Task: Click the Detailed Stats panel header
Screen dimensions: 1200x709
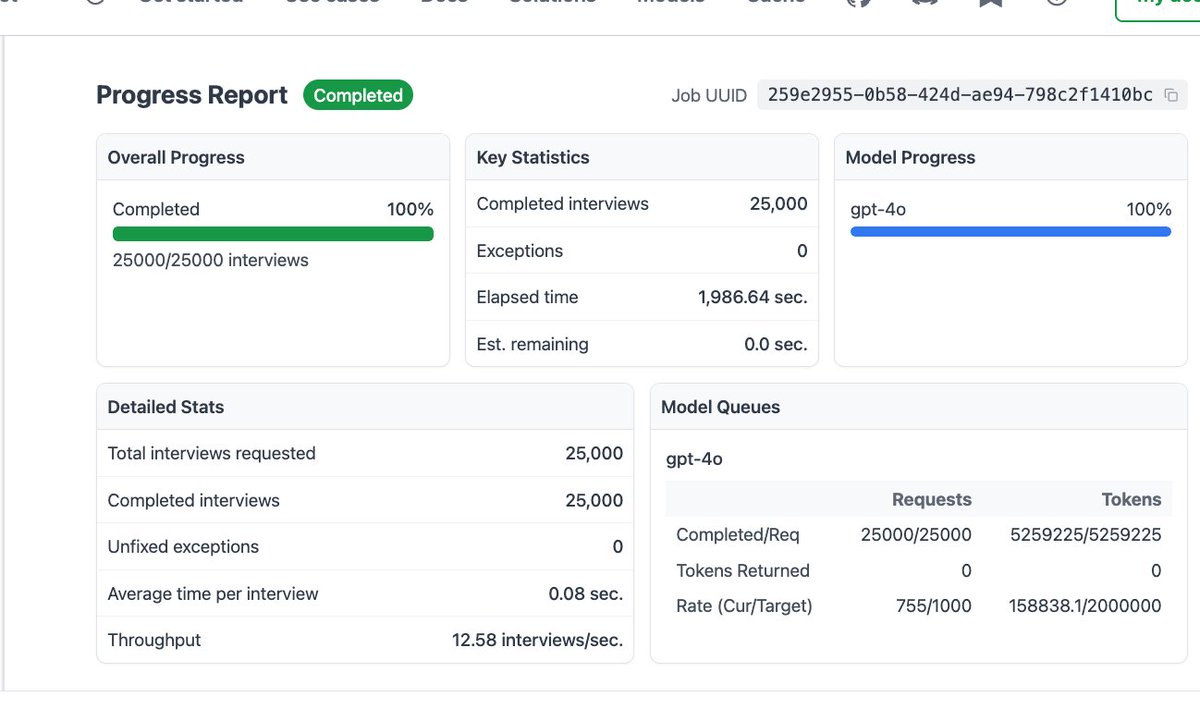Action: pyautogui.click(x=365, y=407)
